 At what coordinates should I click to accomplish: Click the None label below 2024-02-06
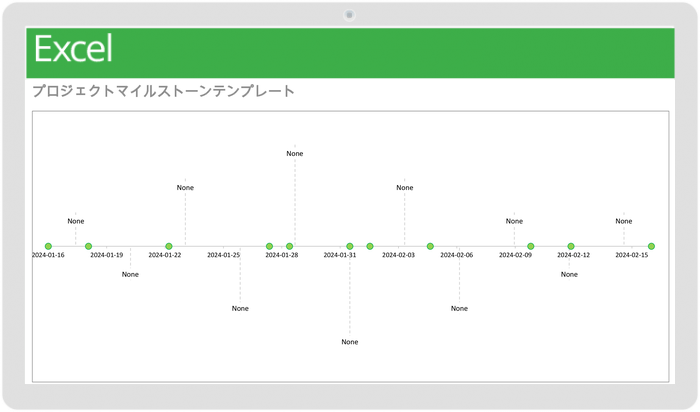[x=459, y=308]
